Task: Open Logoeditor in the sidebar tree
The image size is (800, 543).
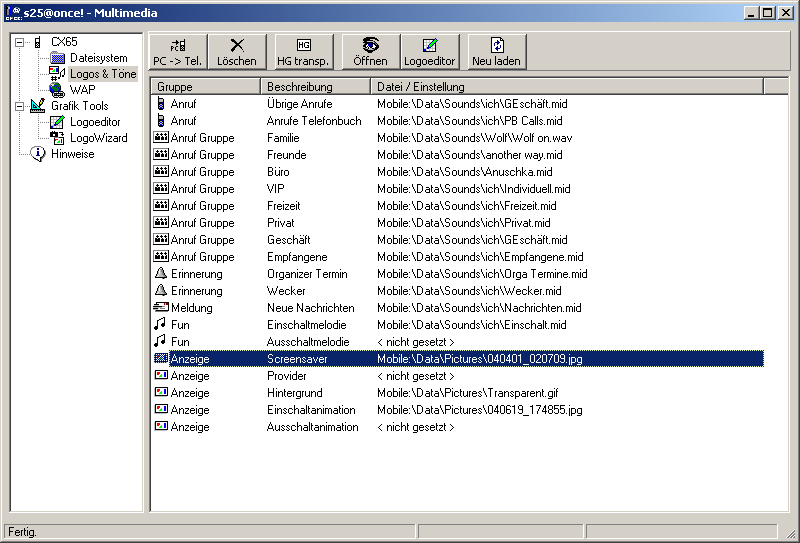Action: pos(95,122)
